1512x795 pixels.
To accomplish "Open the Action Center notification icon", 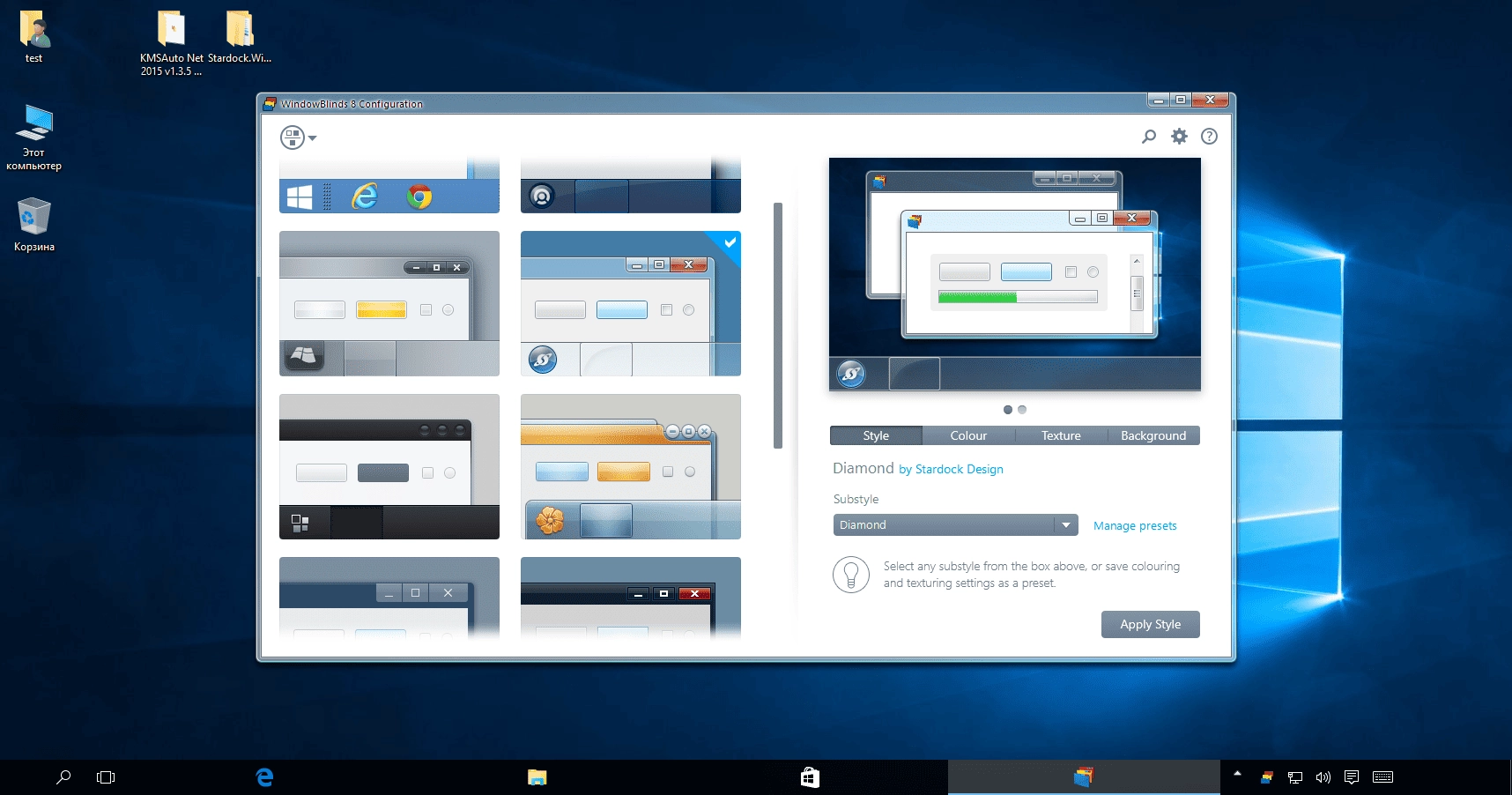I will pyautogui.click(x=1352, y=777).
